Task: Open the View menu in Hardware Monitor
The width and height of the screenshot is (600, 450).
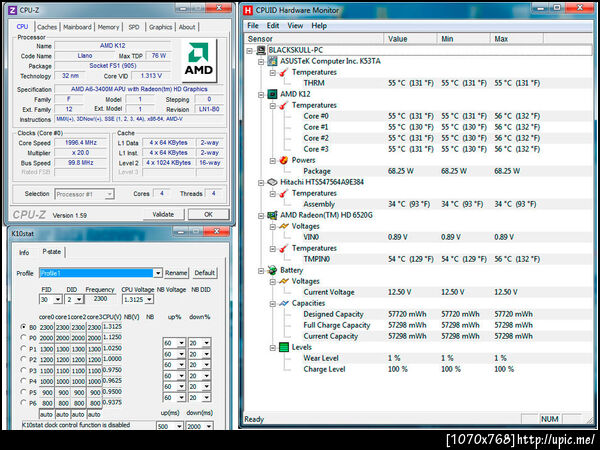Action: (295, 26)
